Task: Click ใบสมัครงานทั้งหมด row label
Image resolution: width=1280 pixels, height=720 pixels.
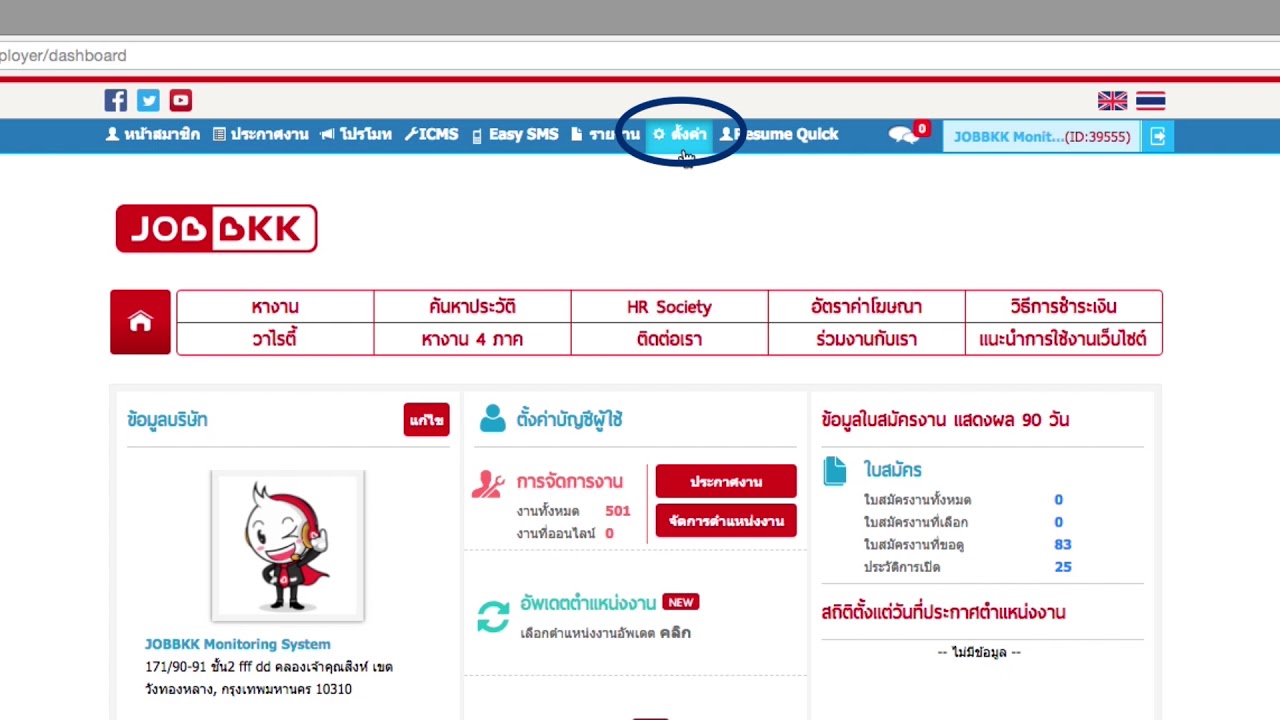Action: pos(917,500)
